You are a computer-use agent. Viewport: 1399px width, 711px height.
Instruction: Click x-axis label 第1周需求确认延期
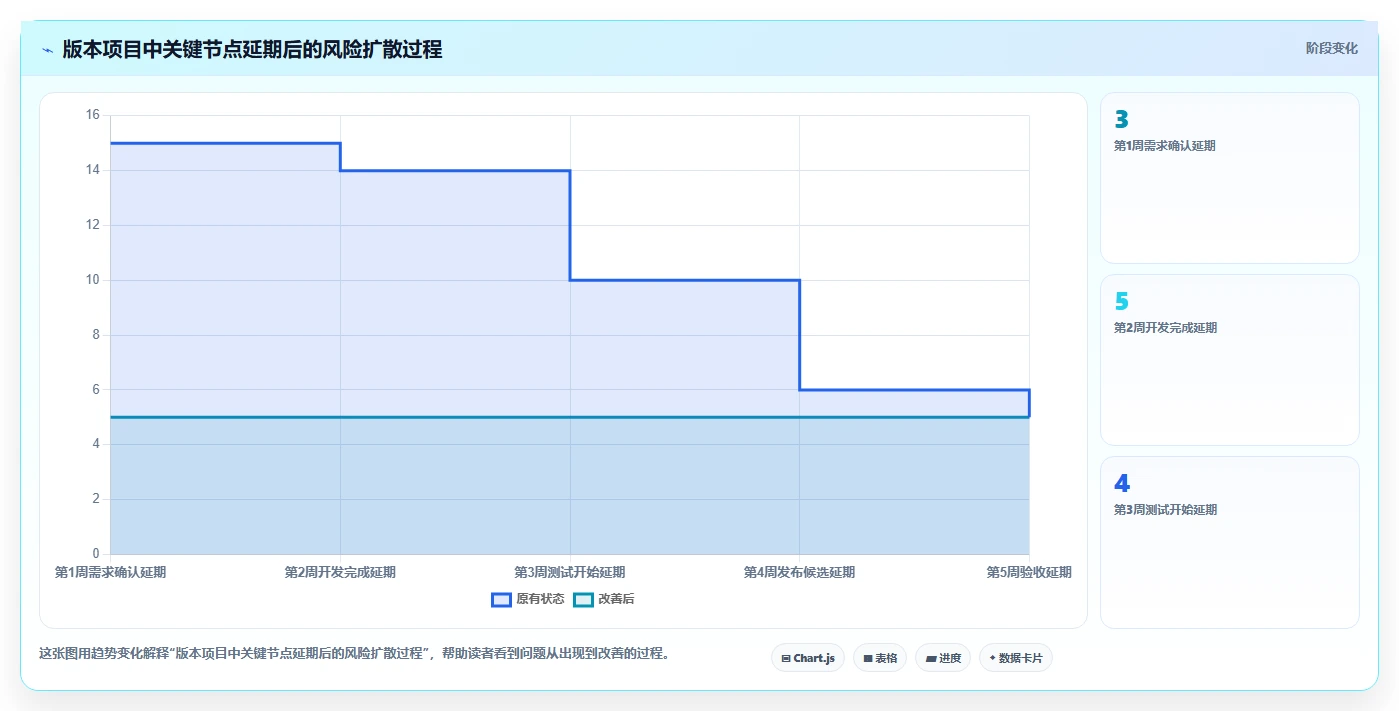coord(110,573)
